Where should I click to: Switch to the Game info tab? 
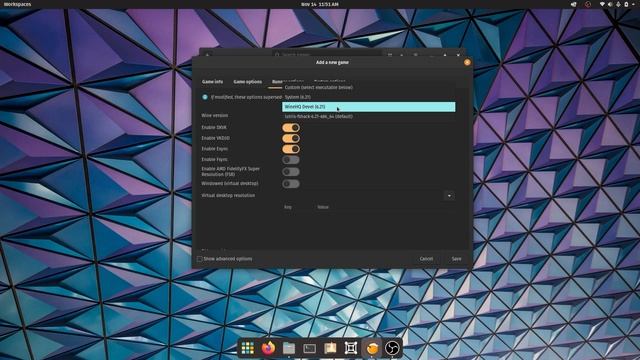[212, 82]
